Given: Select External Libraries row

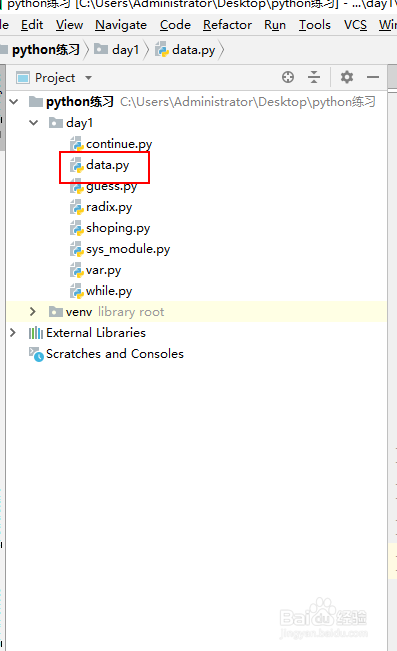Looking at the screenshot, I should [196, 333].
